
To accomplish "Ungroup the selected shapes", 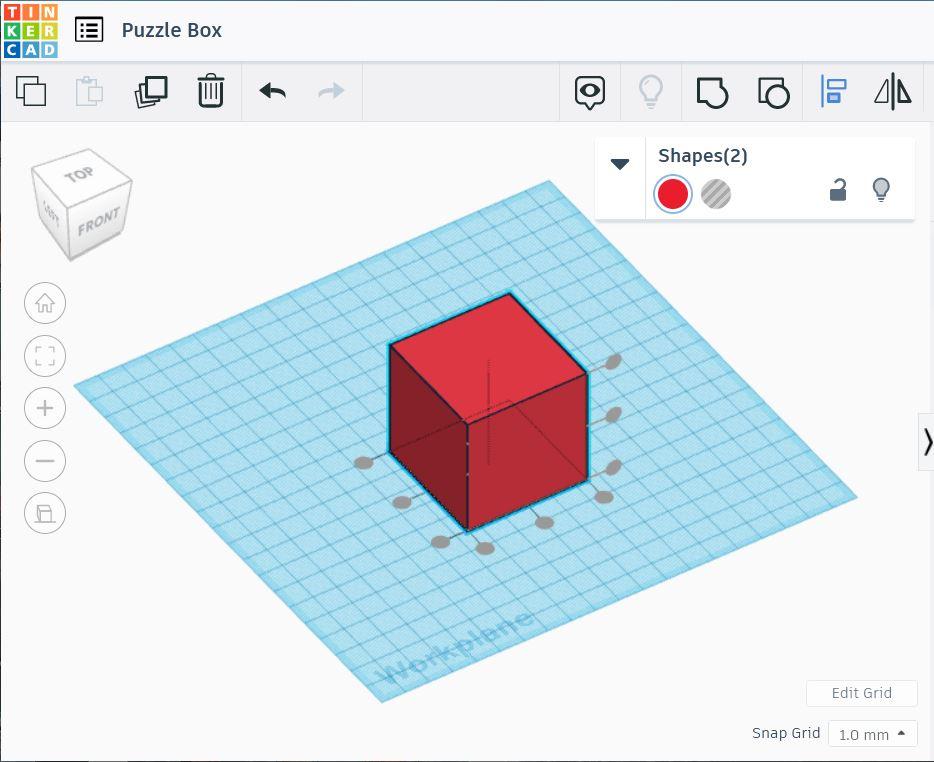I will pyautogui.click(x=773, y=92).
